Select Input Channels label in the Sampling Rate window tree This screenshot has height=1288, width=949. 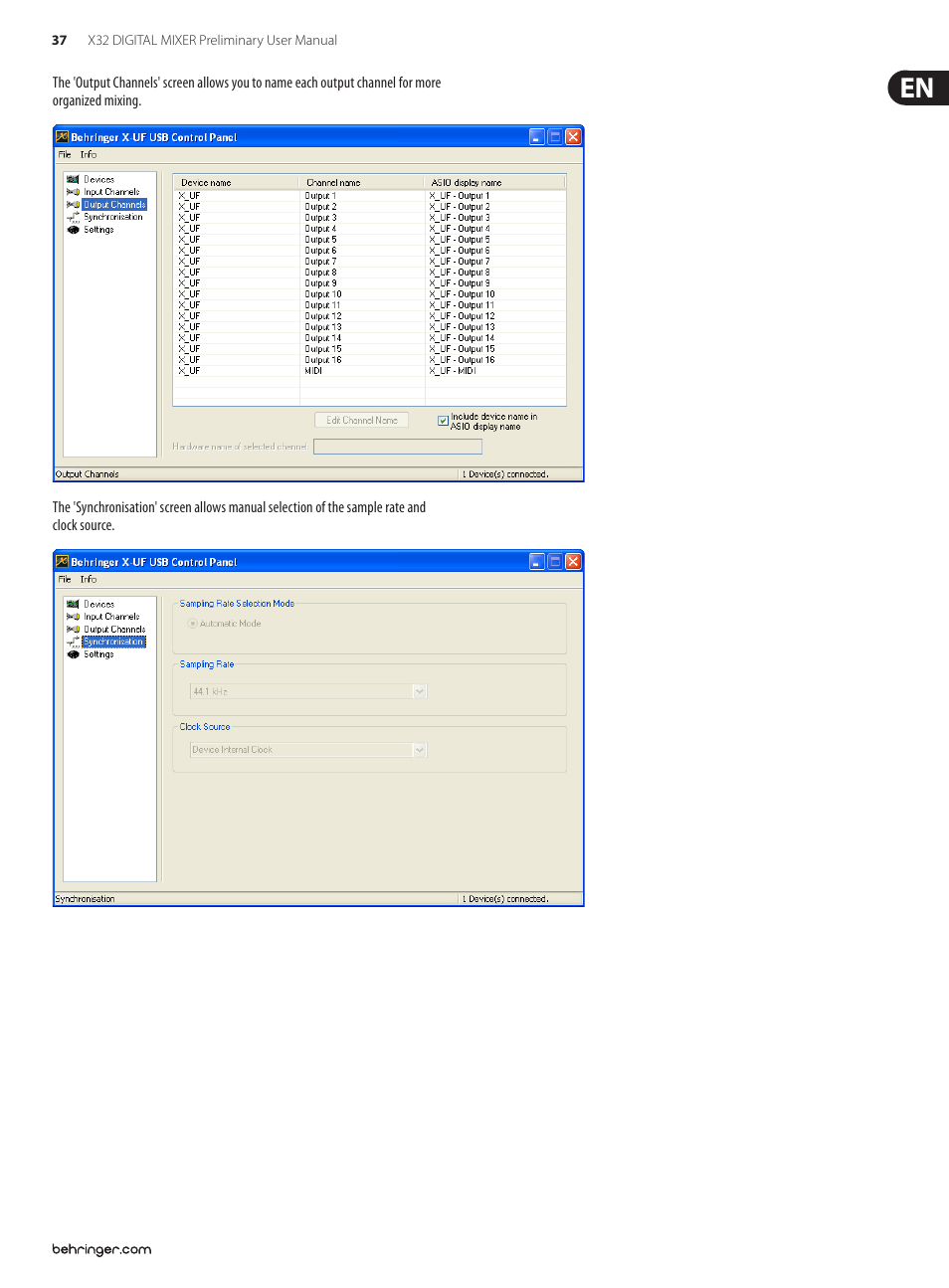coord(111,617)
